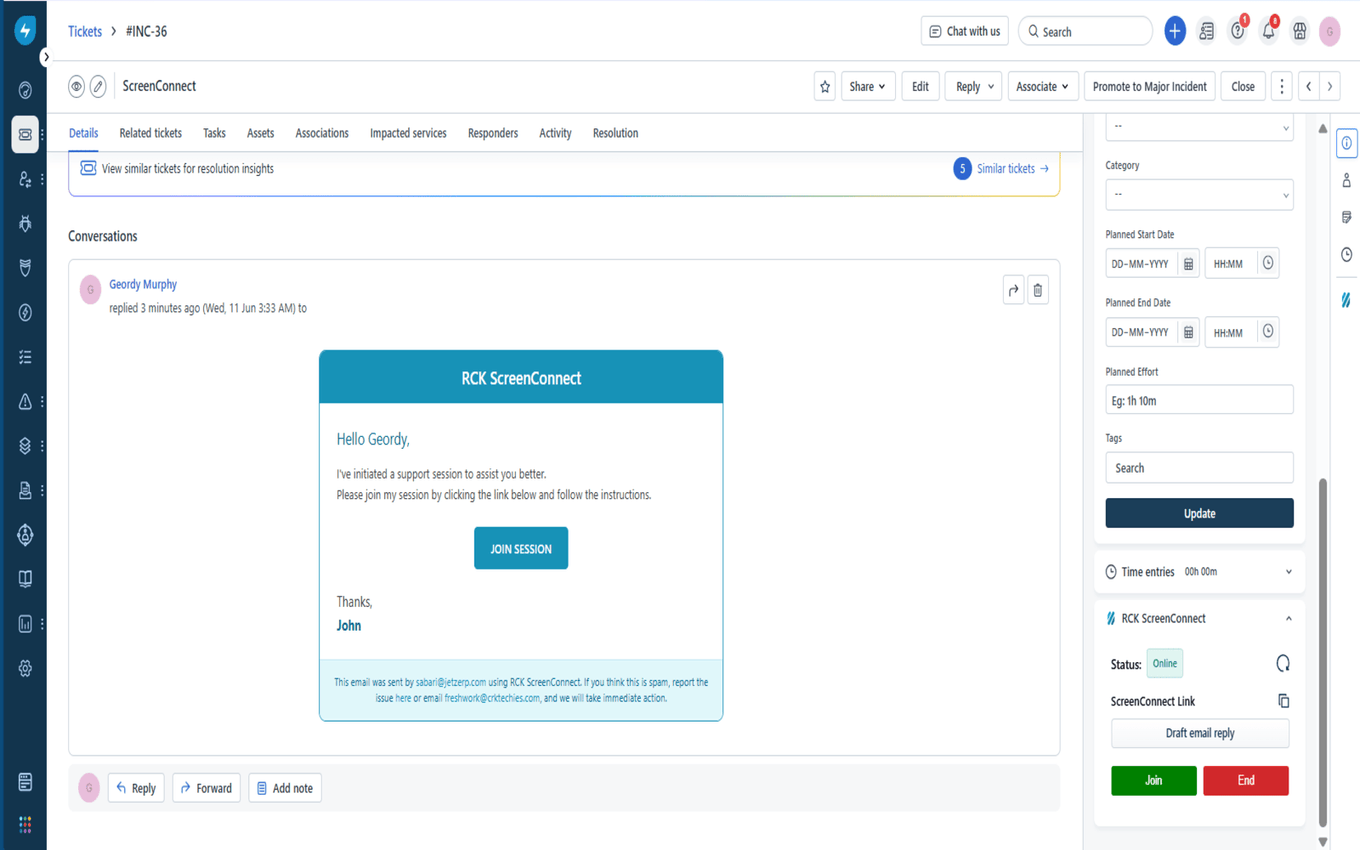Open Planned End Date clock icon
Screen dimensions: 1360x850
tap(1268, 331)
